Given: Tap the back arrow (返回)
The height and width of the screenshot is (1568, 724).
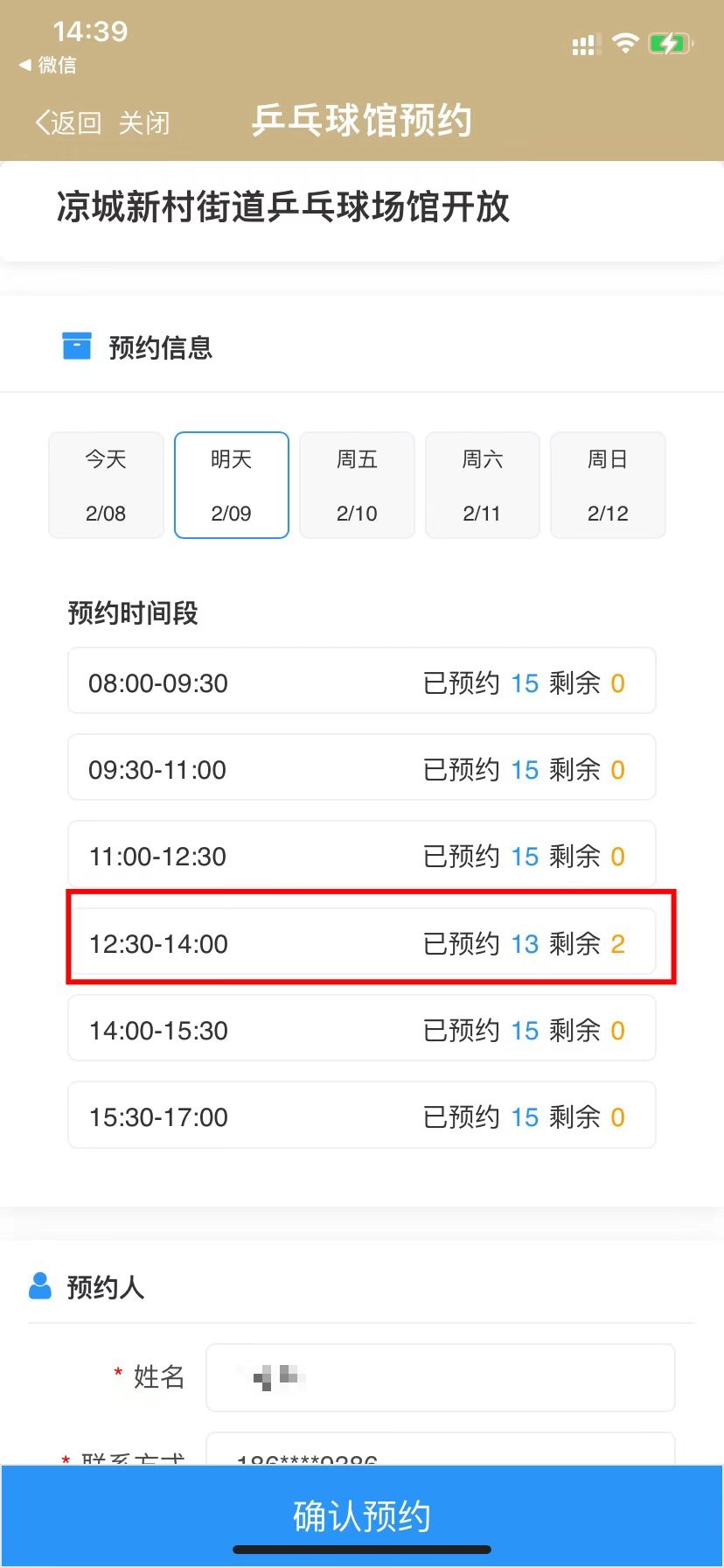Looking at the screenshot, I should [x=67, y=122].
